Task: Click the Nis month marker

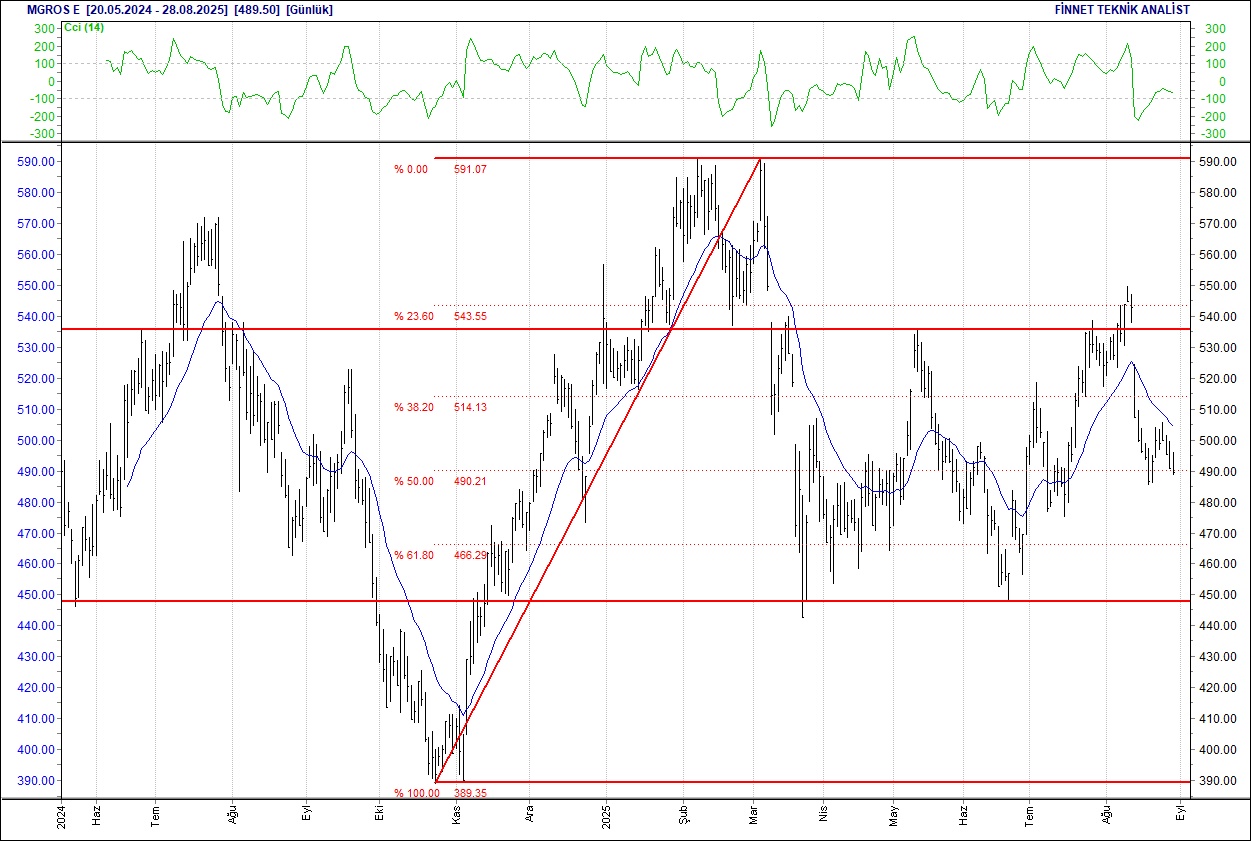Action: click(x=824, y=815)
